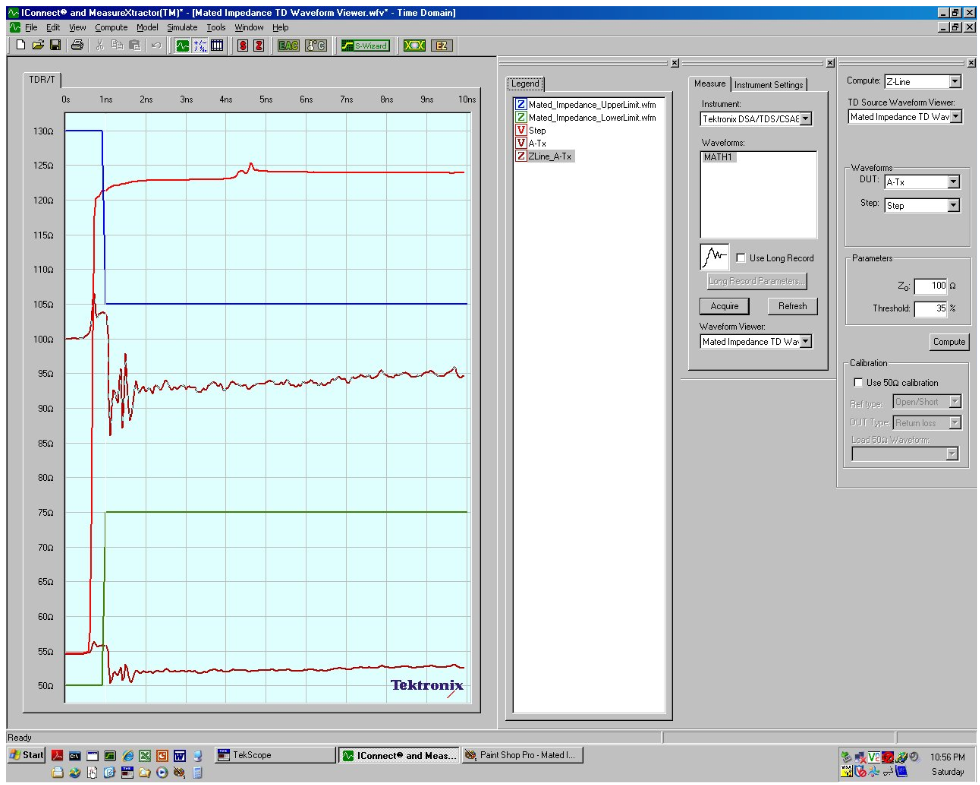Click the green eye-diagram toolbar icon
The image size is (980, 785).
pos(414,46)
